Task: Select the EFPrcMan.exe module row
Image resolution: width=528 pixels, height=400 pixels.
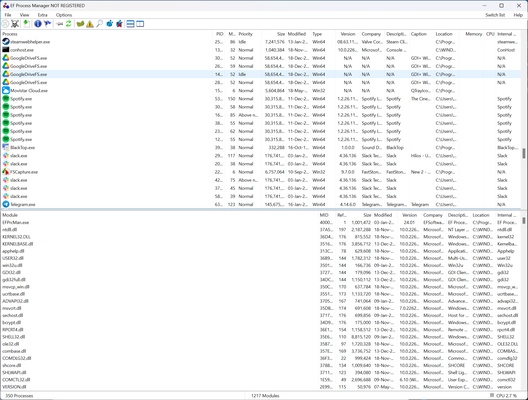Action: pos(260,222)
